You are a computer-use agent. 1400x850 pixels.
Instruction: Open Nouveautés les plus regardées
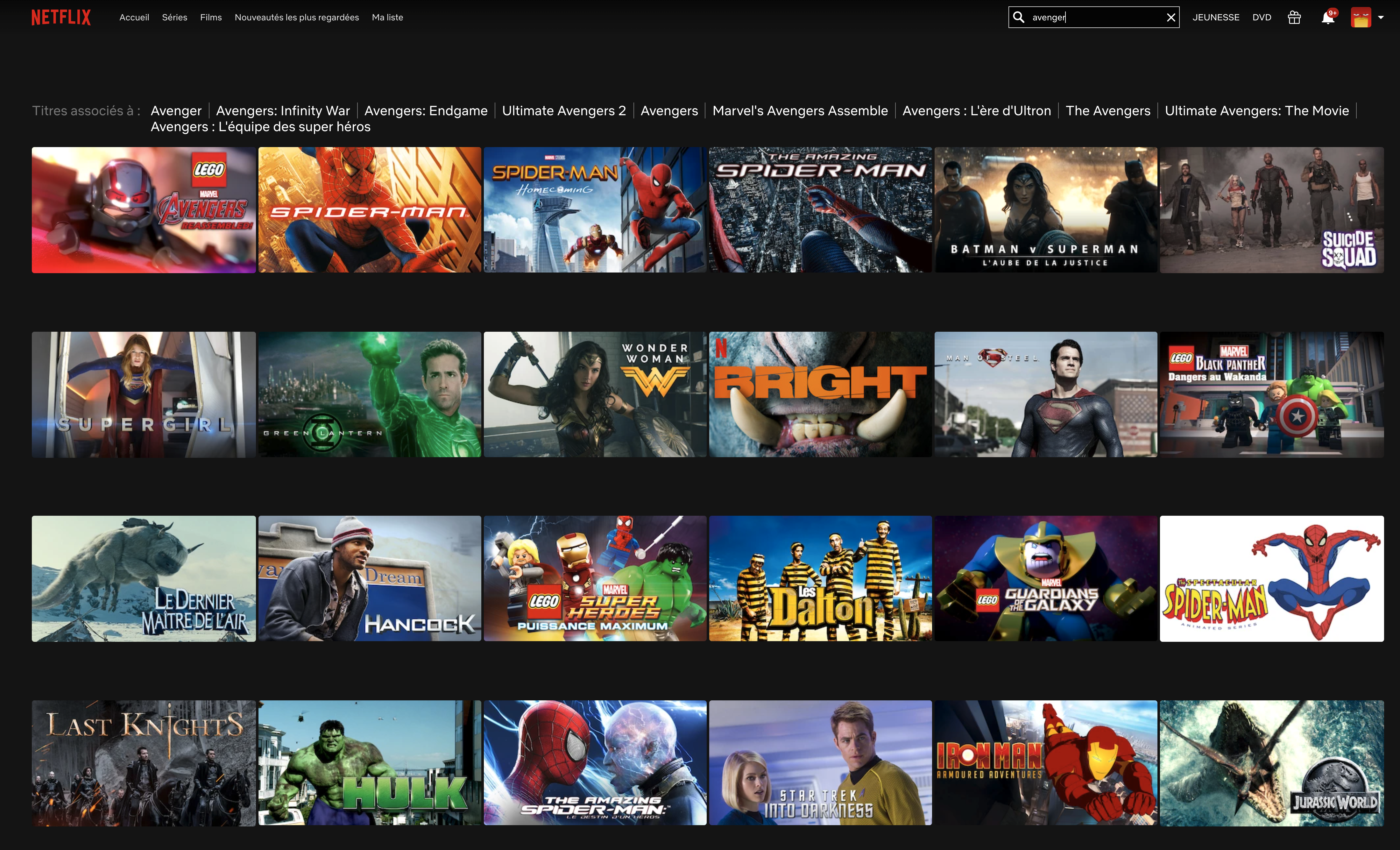297,18
